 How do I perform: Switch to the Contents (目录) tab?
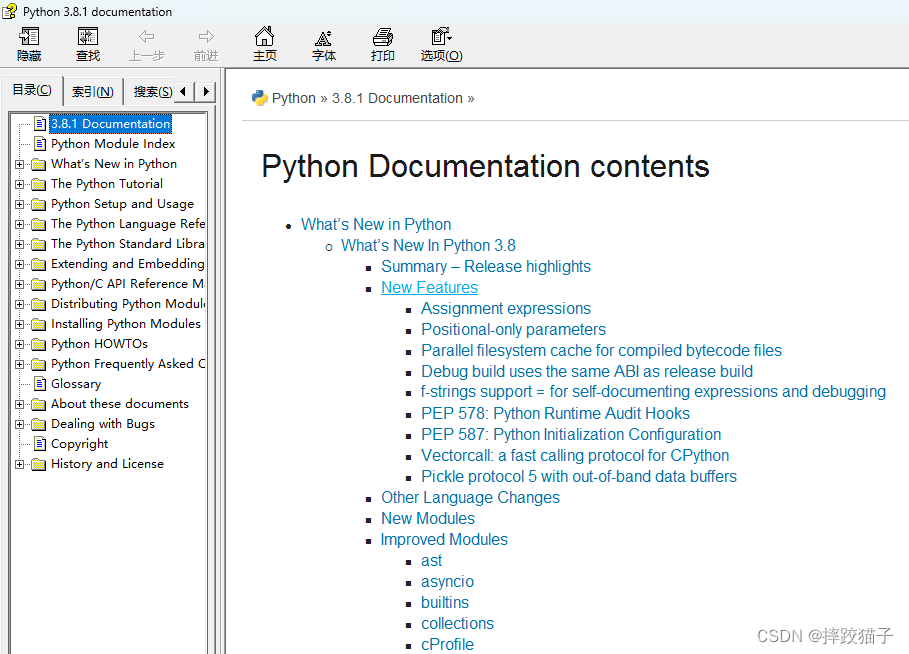32,90
